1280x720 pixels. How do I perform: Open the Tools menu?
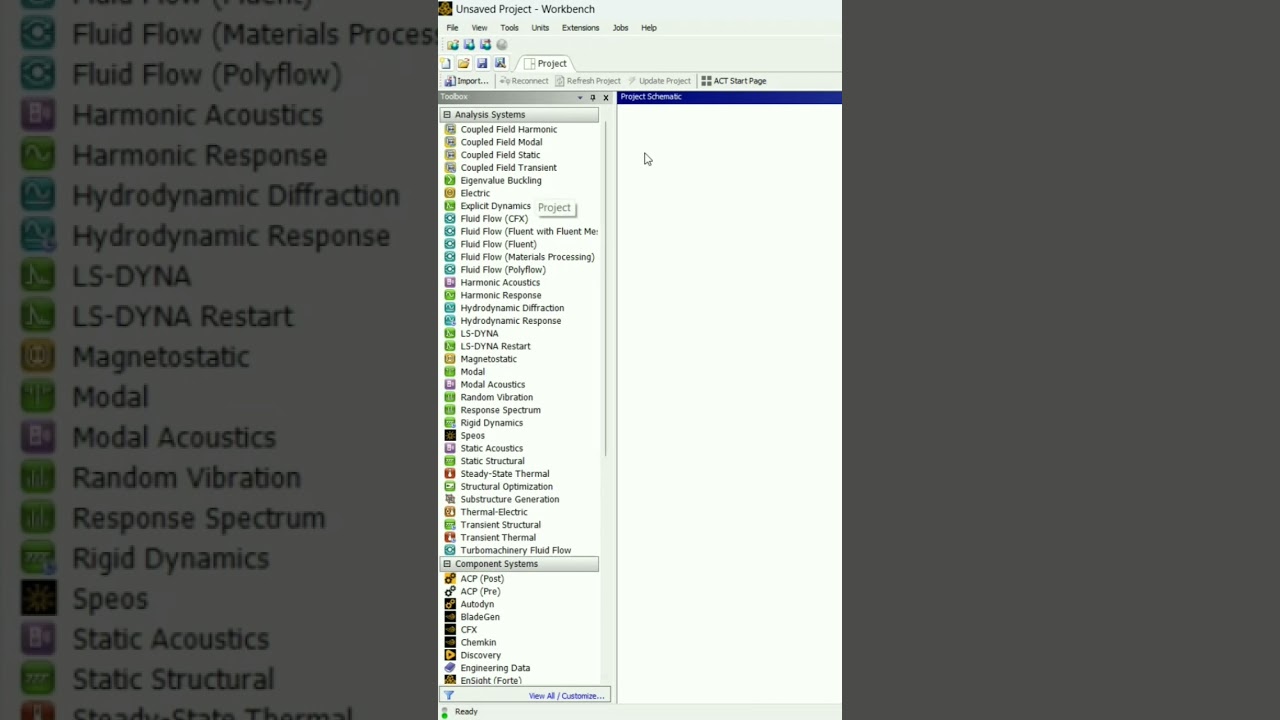click(x=509, y=28)
